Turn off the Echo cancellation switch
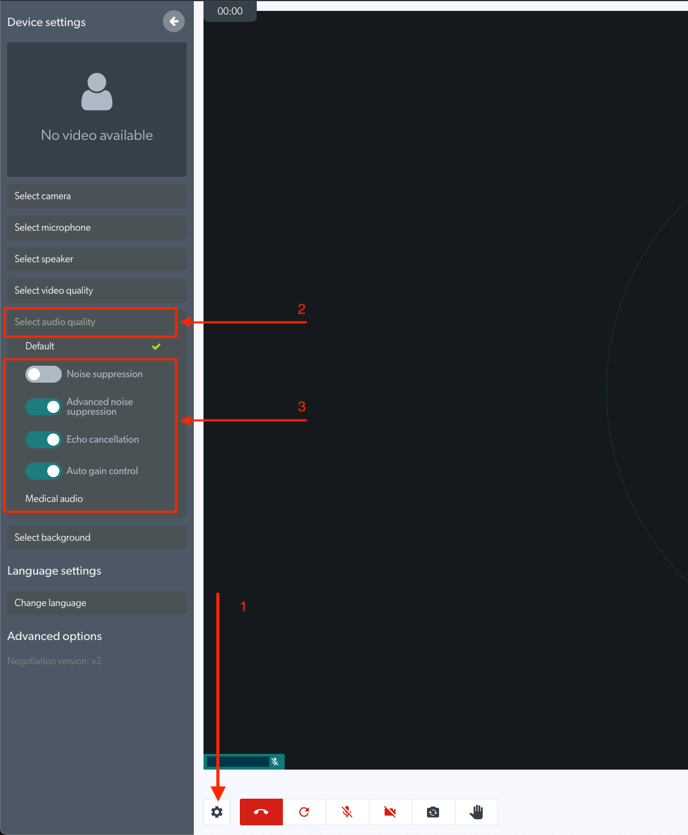688x835 pixels. tap(43, 439)
